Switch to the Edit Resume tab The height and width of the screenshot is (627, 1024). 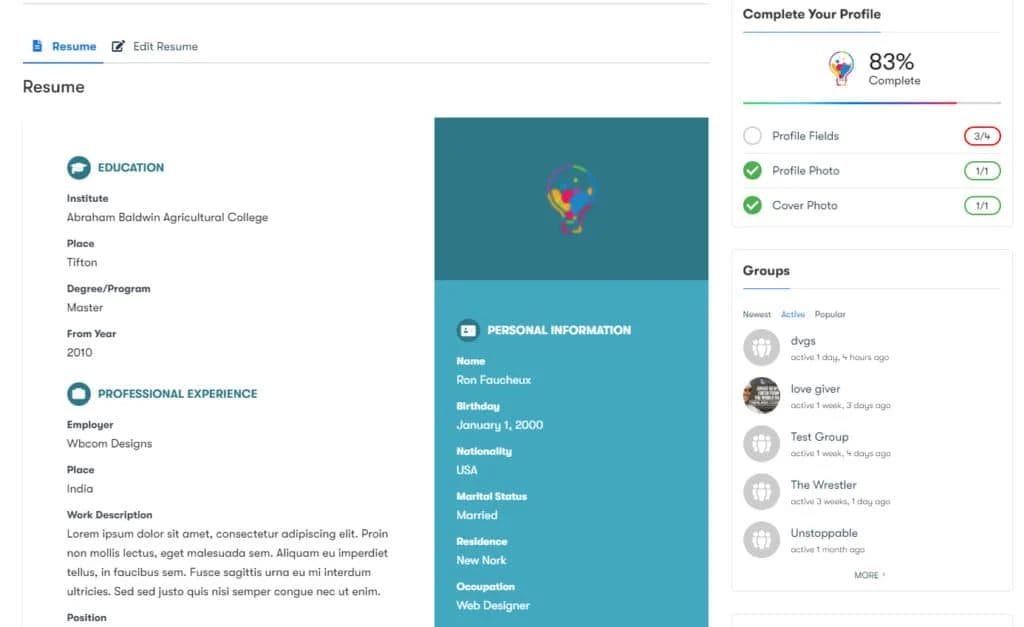coord(165,47)
